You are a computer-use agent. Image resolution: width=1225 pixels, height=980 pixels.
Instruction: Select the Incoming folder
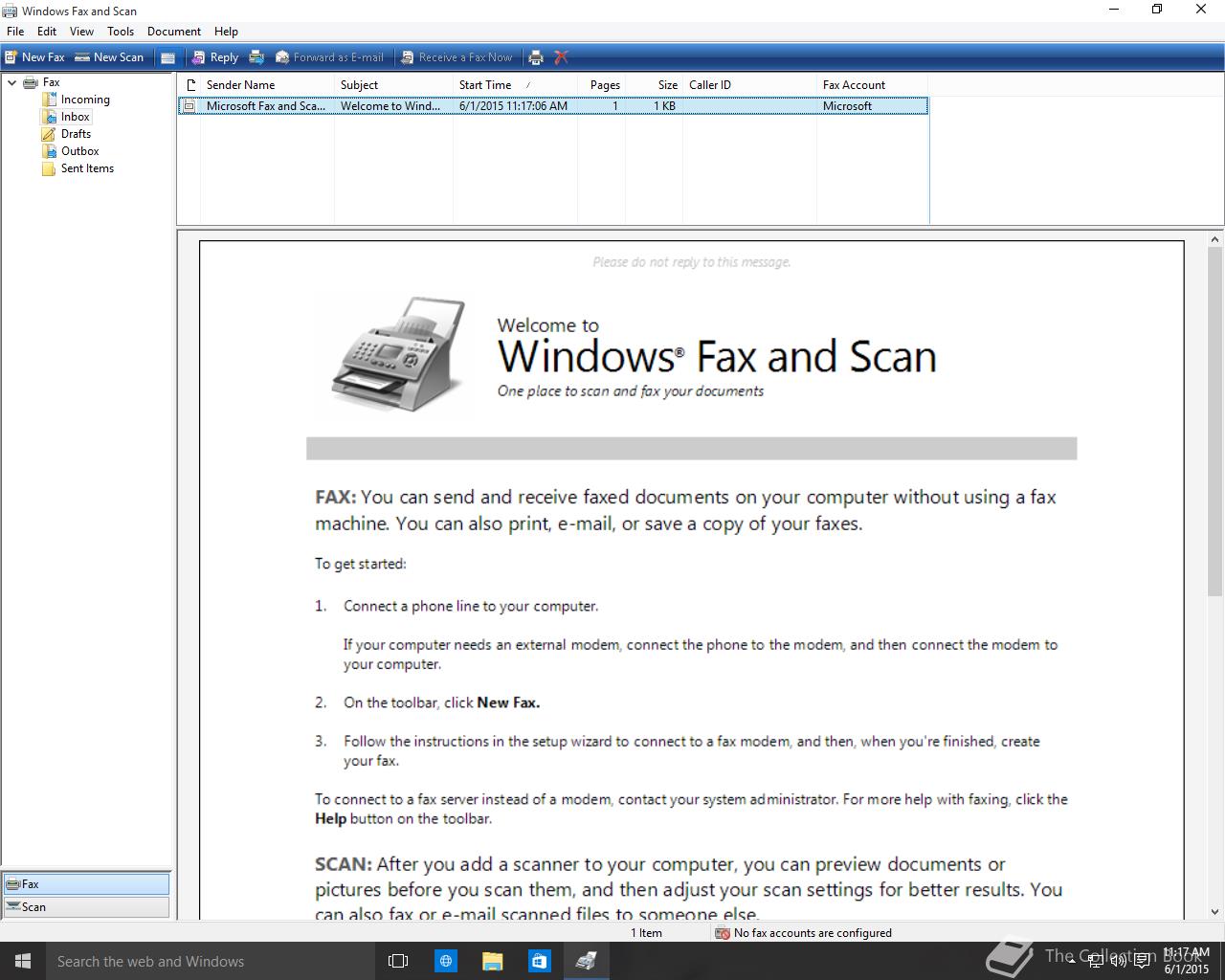pos(85,100)
